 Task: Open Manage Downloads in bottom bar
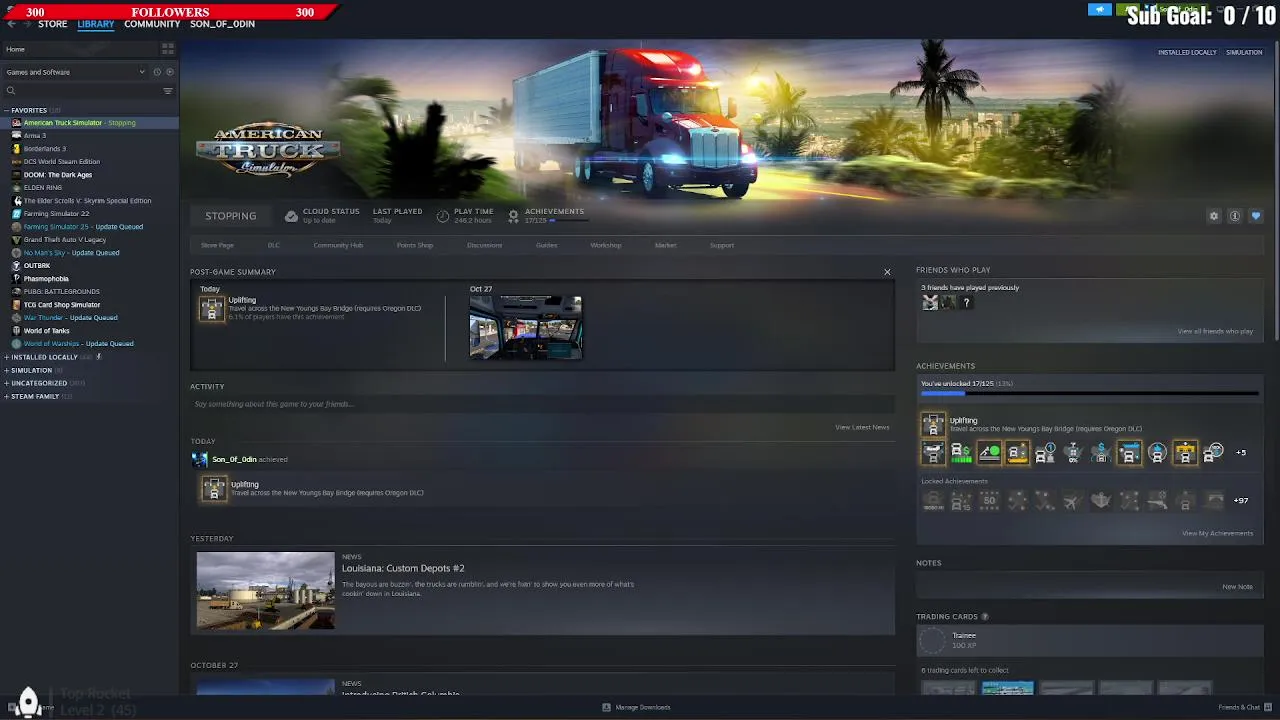point(636,707)
